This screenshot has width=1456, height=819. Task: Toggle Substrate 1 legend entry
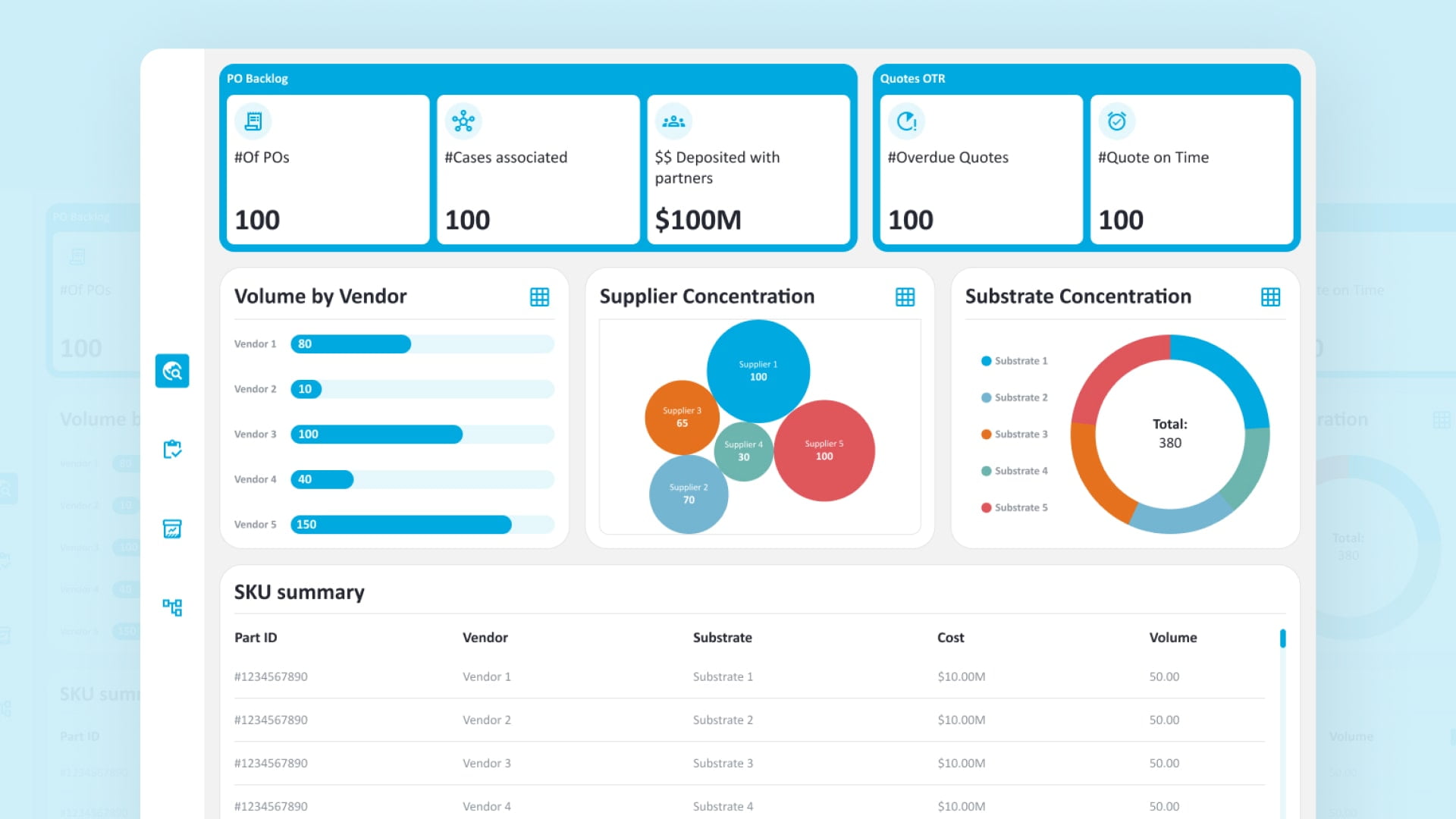click(x=1014, y=361)
